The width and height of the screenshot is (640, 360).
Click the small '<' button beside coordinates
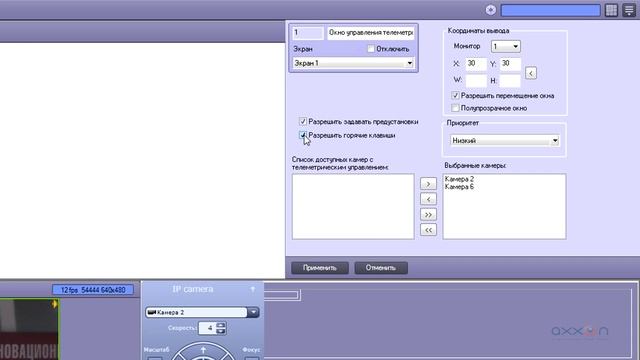coord(531,73)
